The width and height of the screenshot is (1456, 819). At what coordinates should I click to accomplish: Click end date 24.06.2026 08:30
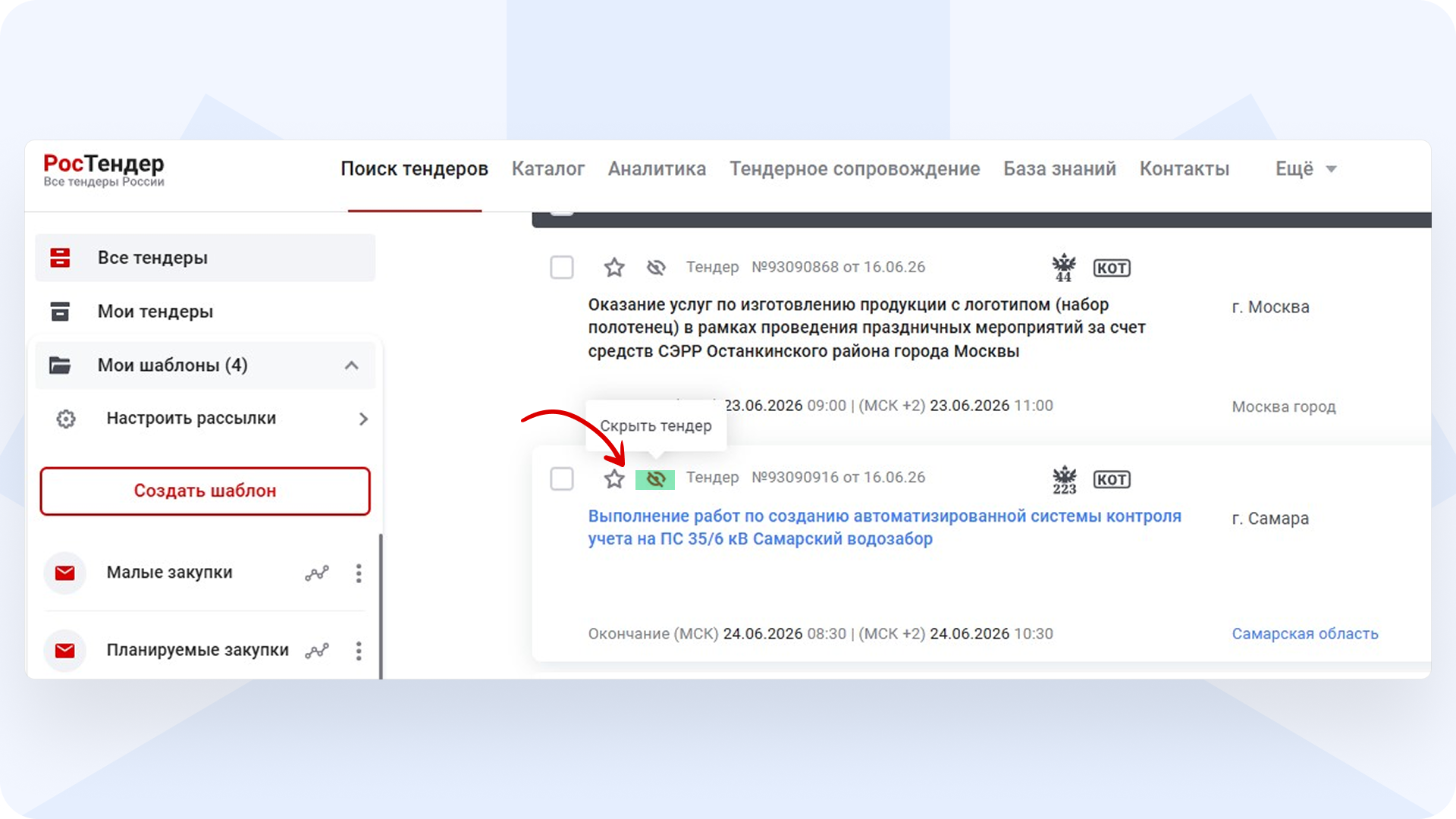coord(784,634)
